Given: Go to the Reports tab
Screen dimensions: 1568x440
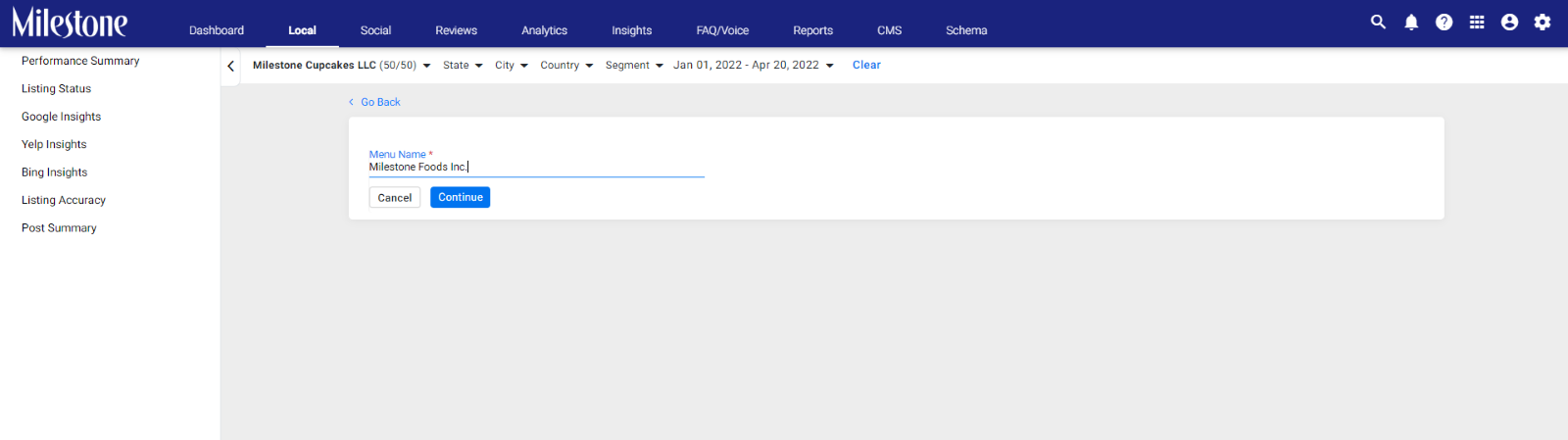Looking at the screenshot, I should (x=812, y=30).
